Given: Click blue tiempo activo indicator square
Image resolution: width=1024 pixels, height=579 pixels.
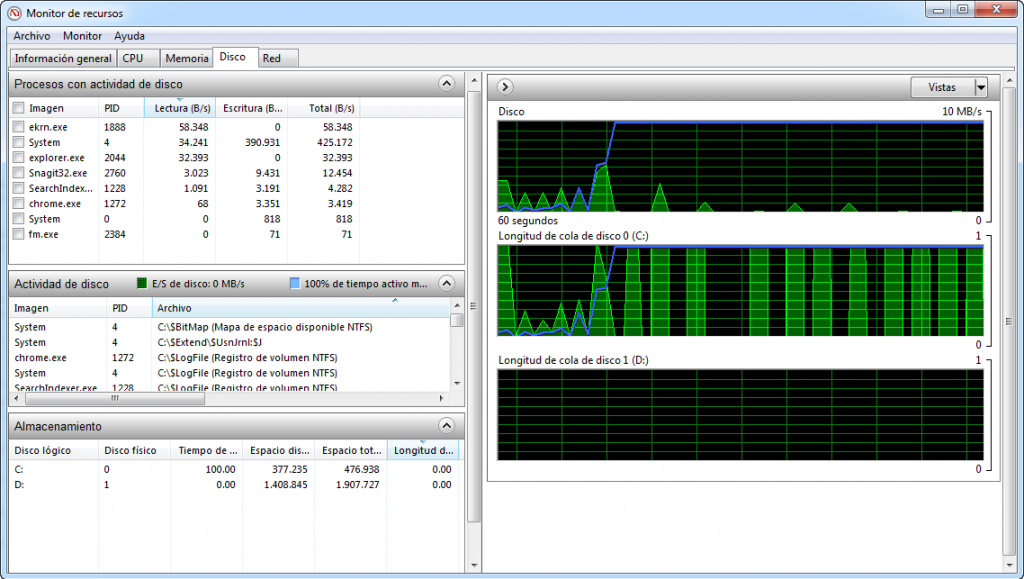Looking at the screenshot, I should click(295, 283).
